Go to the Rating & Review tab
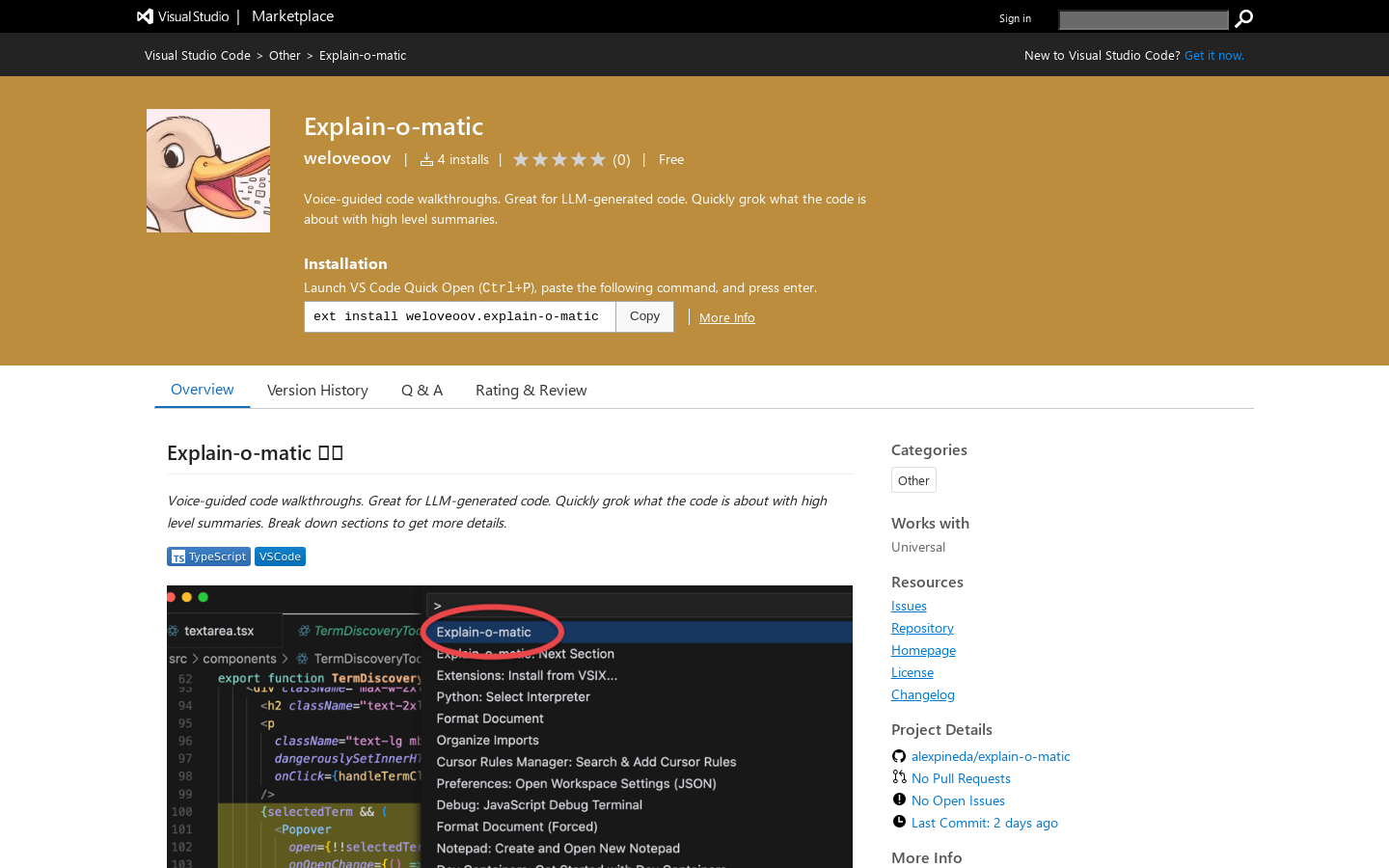 [531, 391]
